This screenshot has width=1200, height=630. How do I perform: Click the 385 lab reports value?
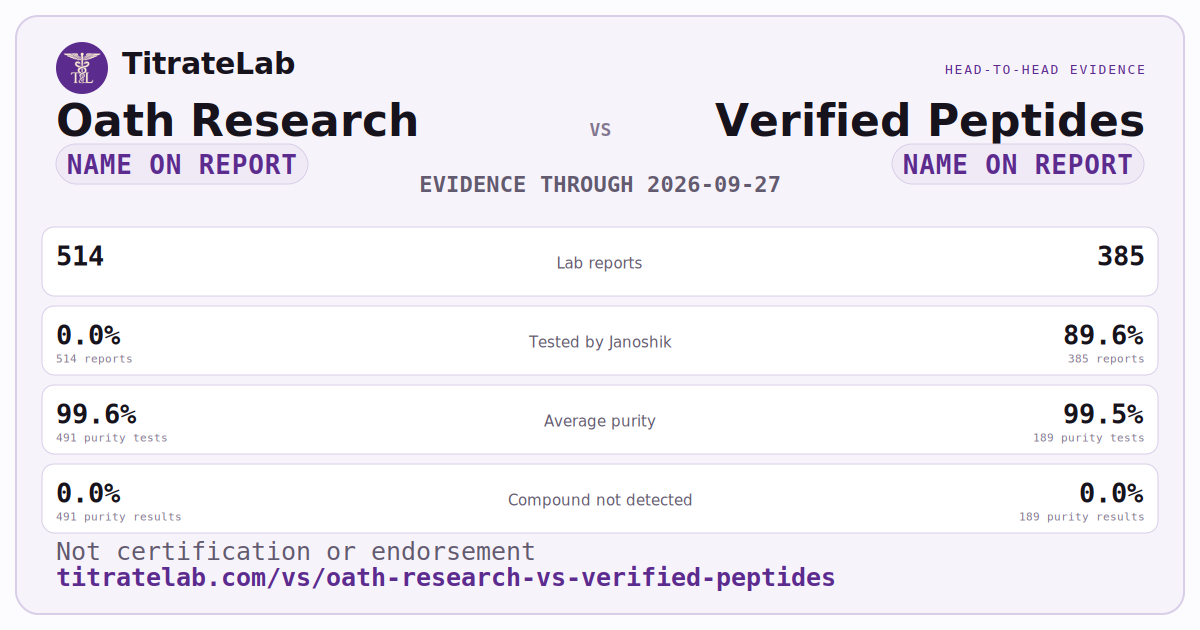point(1121,257)
